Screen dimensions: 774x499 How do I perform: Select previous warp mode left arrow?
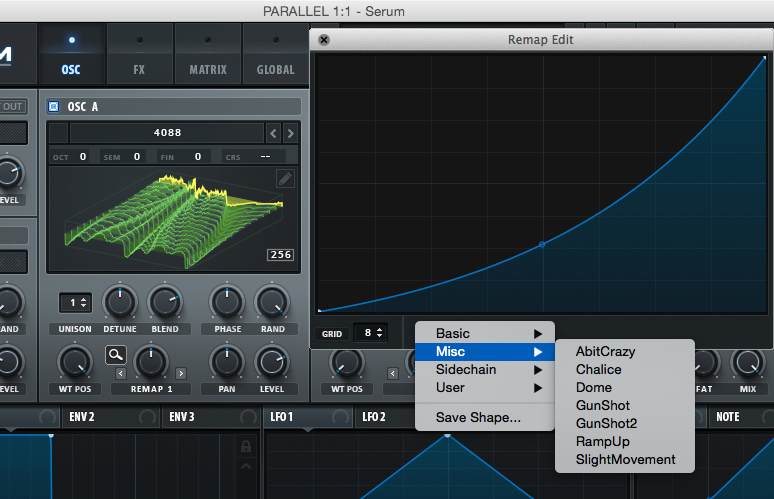pos(121,374)
